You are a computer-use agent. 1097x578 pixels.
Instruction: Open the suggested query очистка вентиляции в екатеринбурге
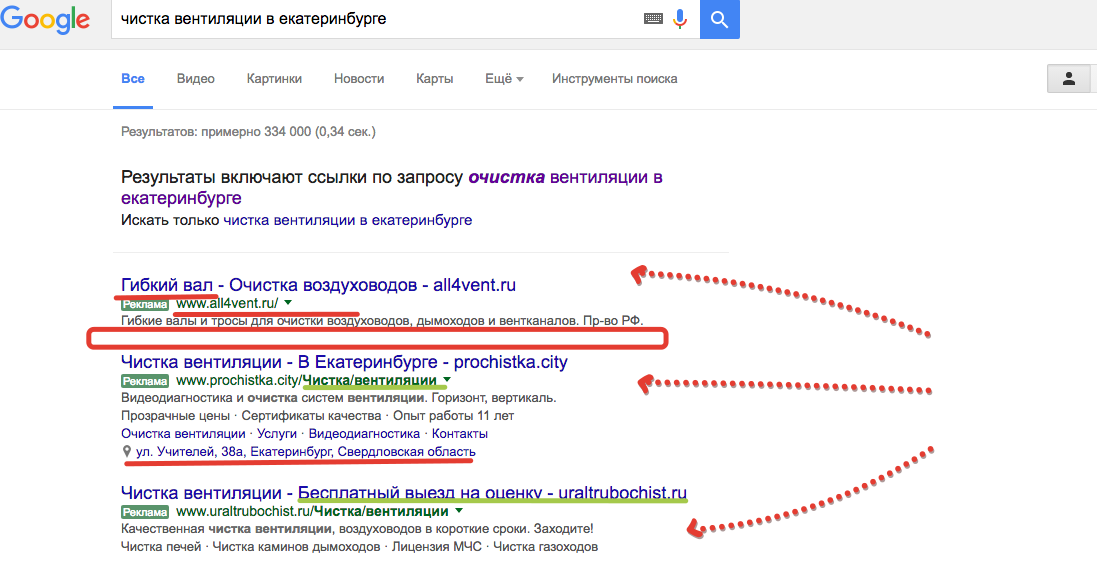pyautogui.click(x=392, y=188)
